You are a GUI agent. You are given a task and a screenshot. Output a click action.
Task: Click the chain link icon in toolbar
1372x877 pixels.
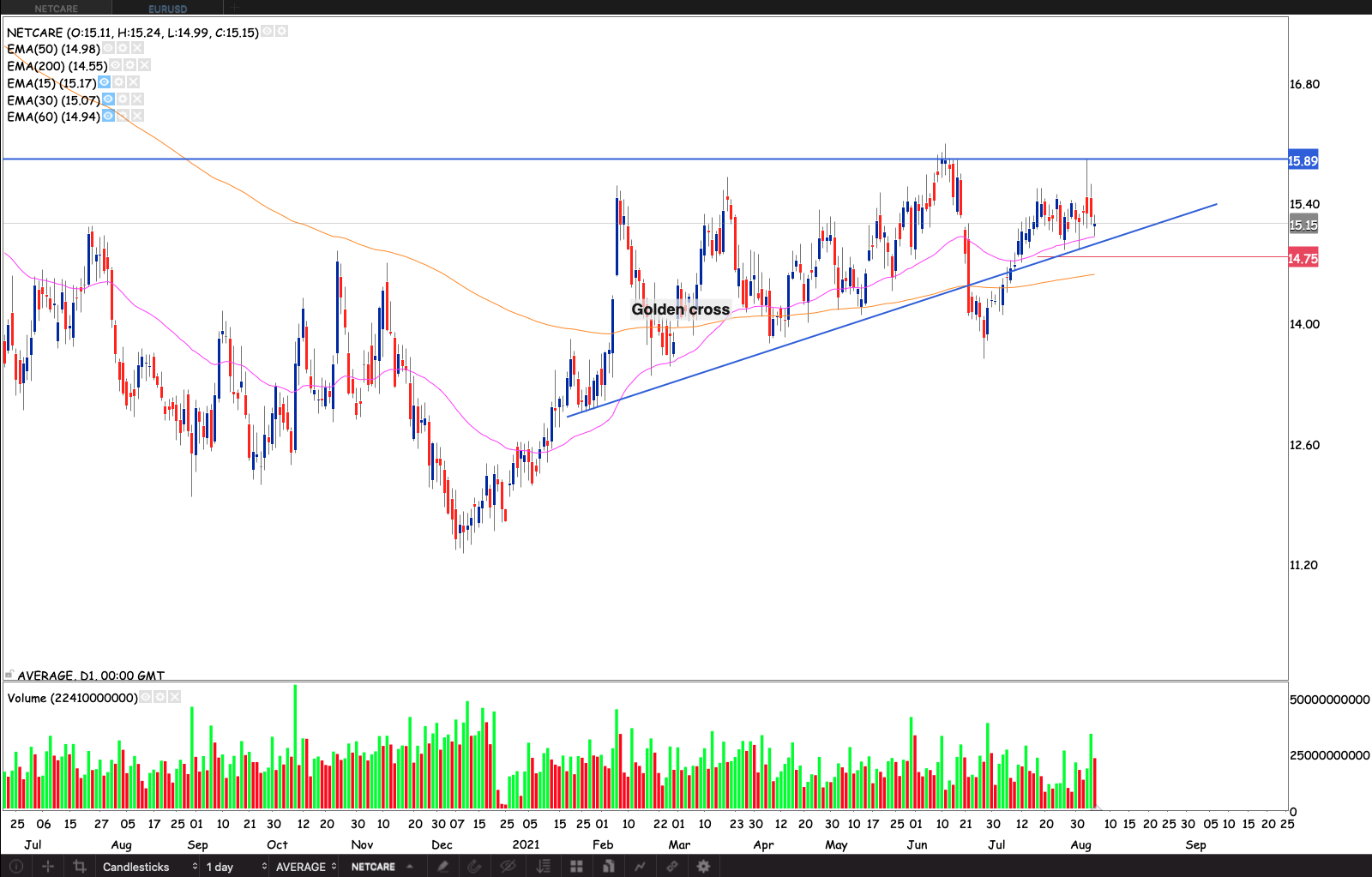point(672,867)
